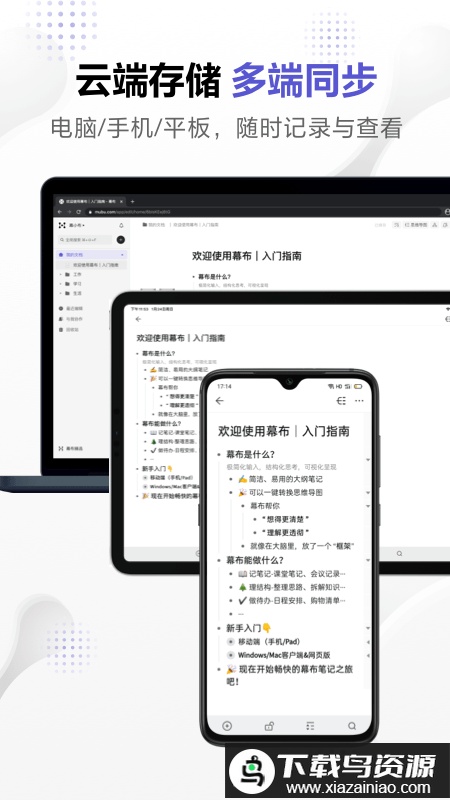450x800 pixels.
Task: Click the phone note 极简化输入, 结构化思考
Action: [x=282, y=467]
